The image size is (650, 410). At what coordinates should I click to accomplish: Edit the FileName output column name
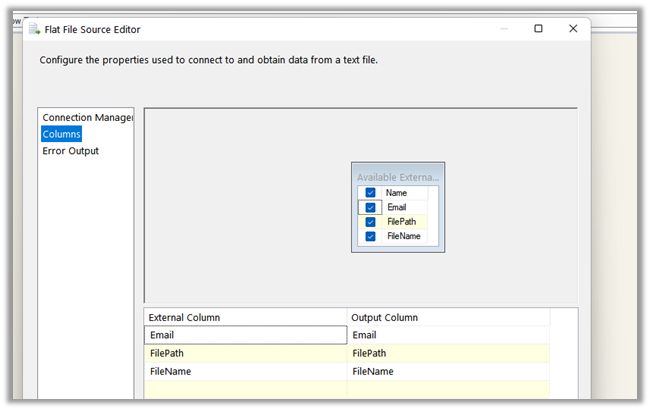point(447,371)
